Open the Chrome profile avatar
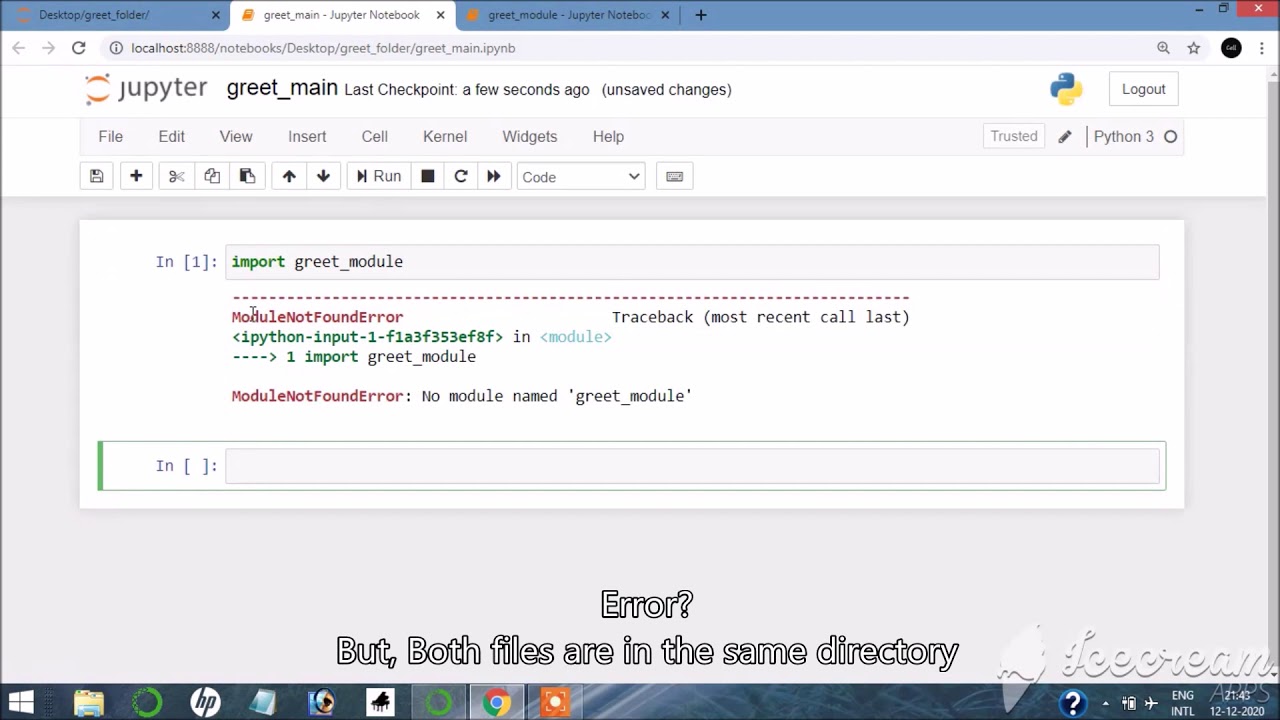 pos(1231,48)
